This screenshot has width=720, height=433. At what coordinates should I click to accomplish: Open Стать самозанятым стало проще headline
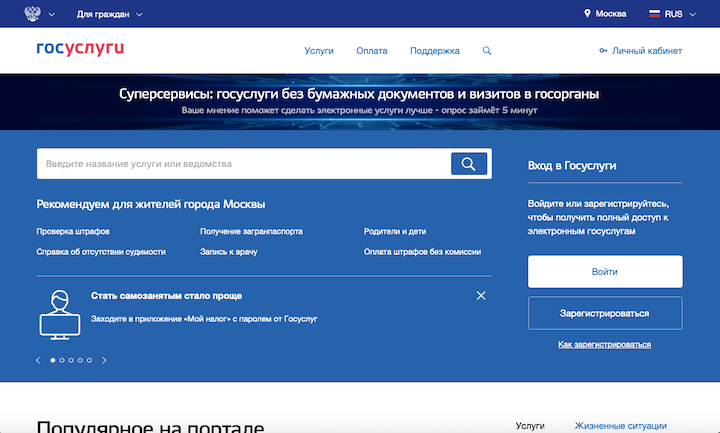[166, 296]
